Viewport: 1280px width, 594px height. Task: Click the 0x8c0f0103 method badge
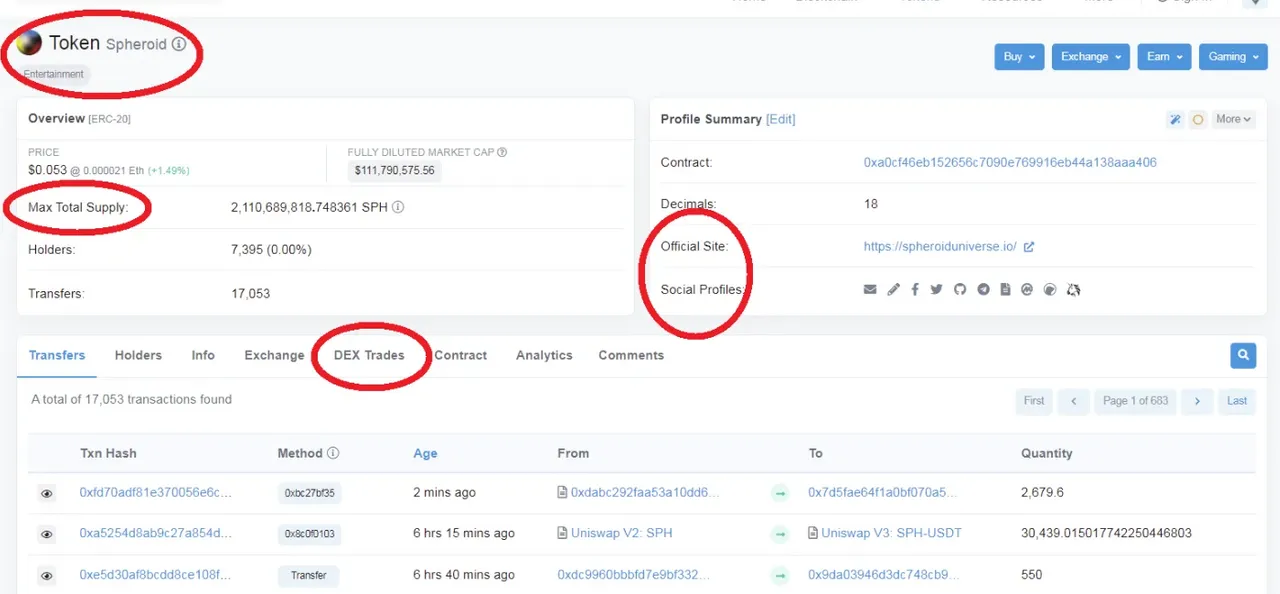(309, 535)
